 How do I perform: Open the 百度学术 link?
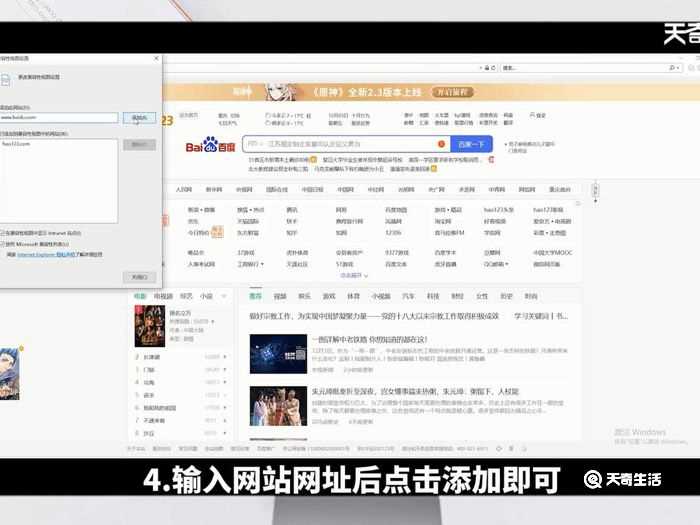(x=445, y=253)
